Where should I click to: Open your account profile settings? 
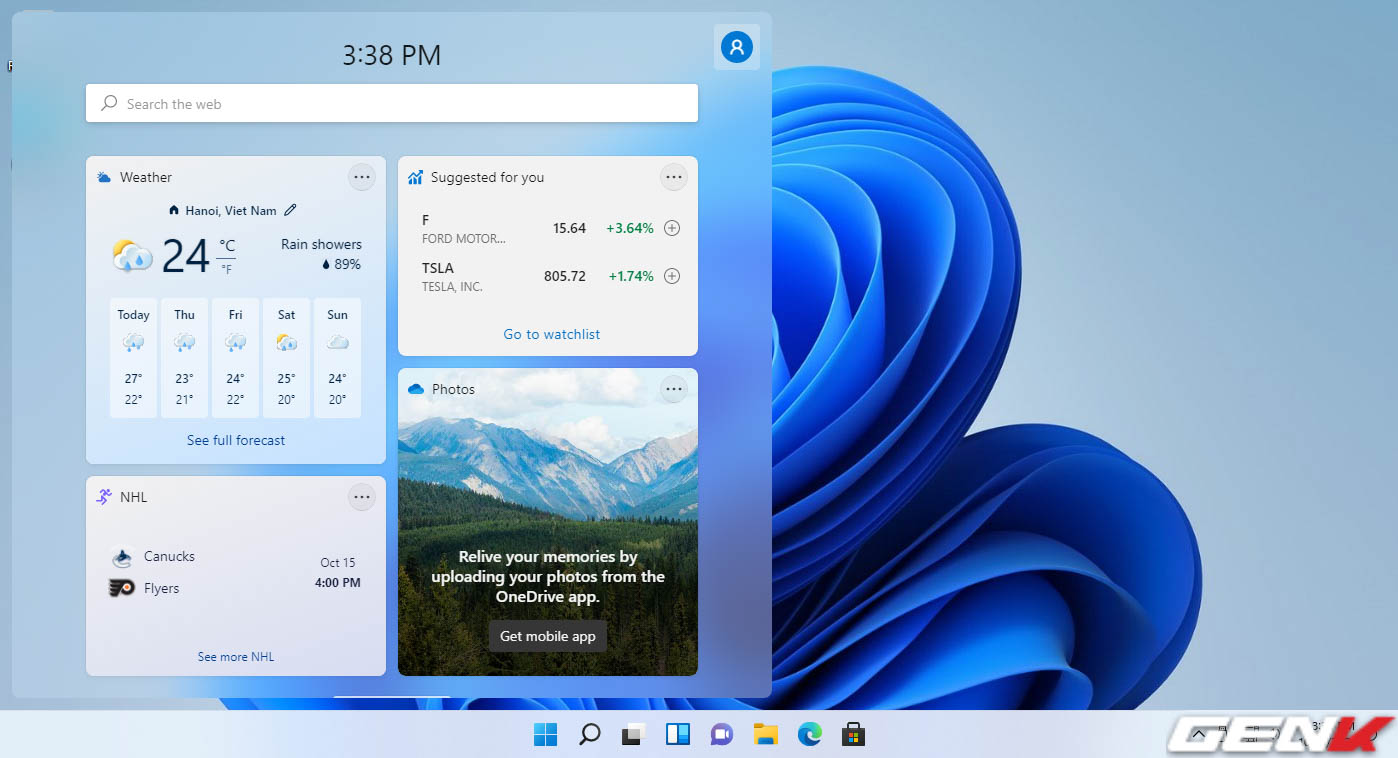pyautogui.click(x=737, y=47)
